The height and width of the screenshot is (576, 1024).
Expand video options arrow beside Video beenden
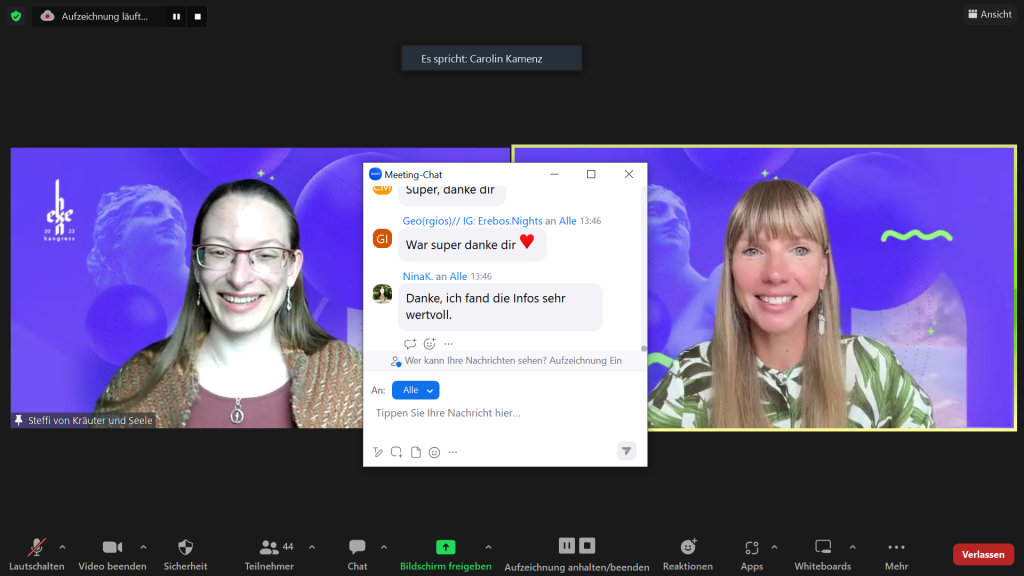point(143,547)
